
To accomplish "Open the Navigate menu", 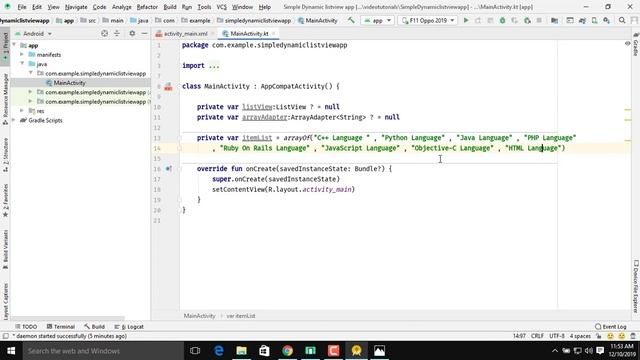I will [x=76, y=7].
